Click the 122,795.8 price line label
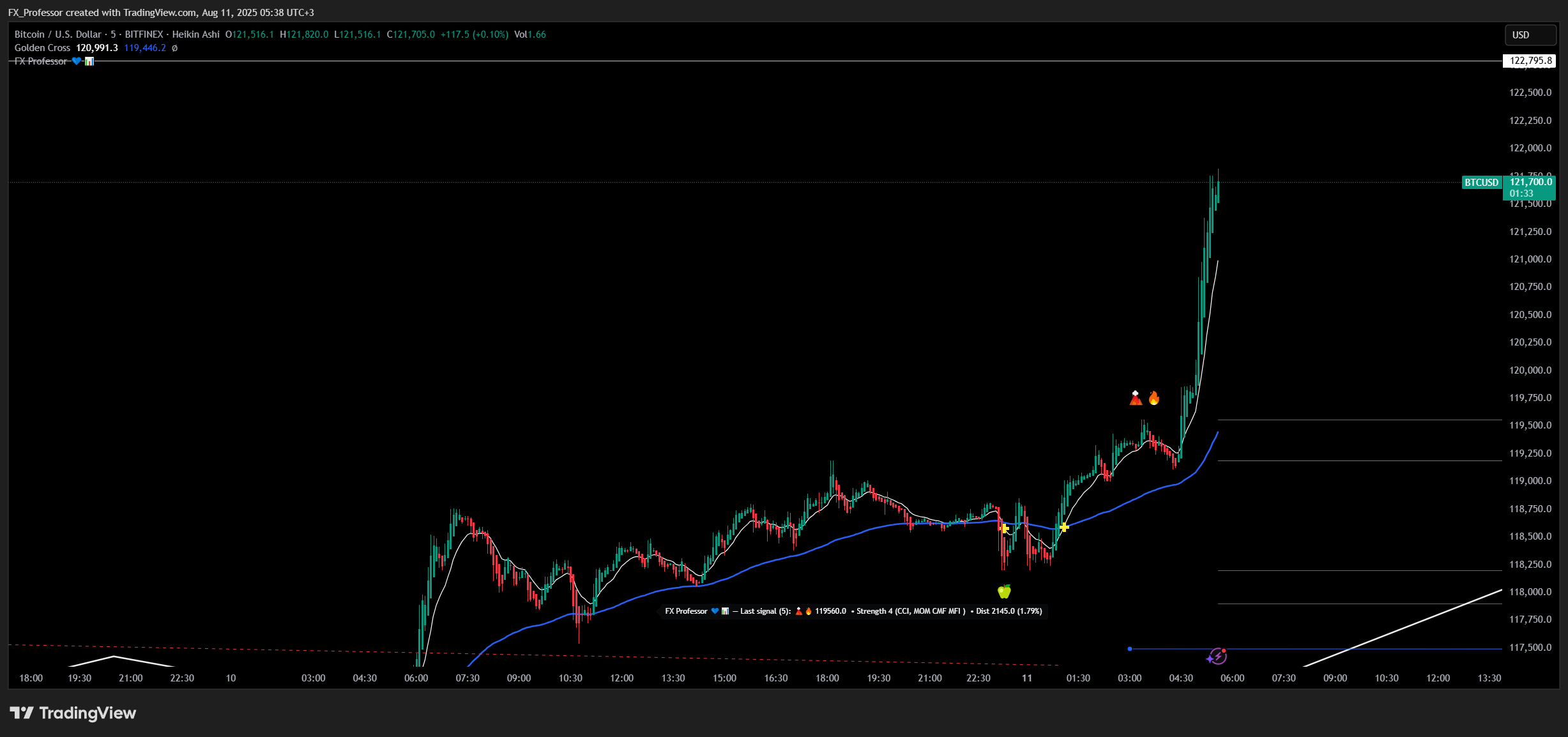 (x=1529, y=61)
